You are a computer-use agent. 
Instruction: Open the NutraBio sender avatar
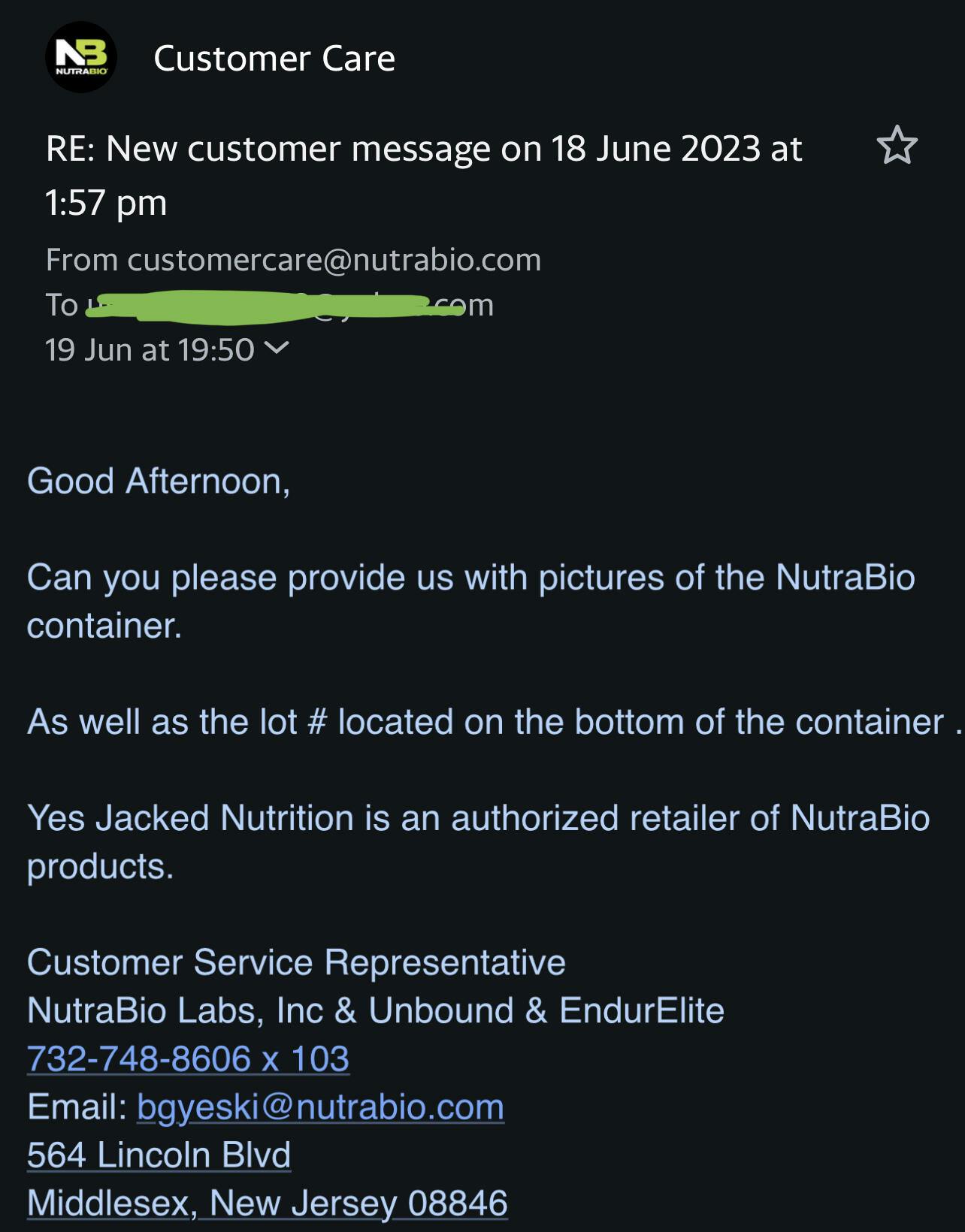coord(81,58)
